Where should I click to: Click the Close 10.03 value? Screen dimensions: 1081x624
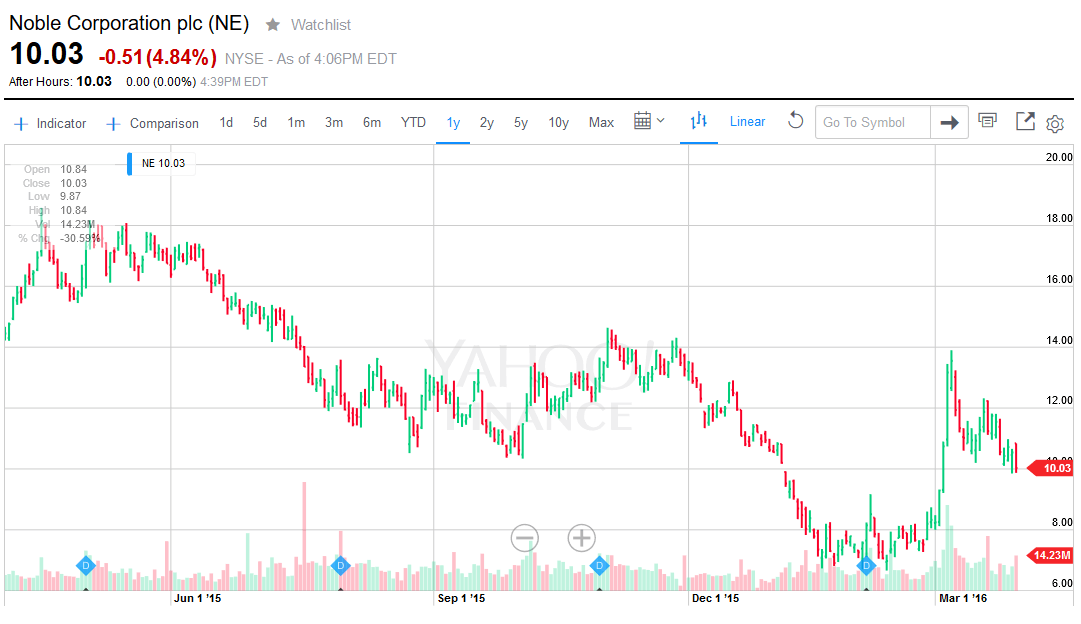click(73, 183)
